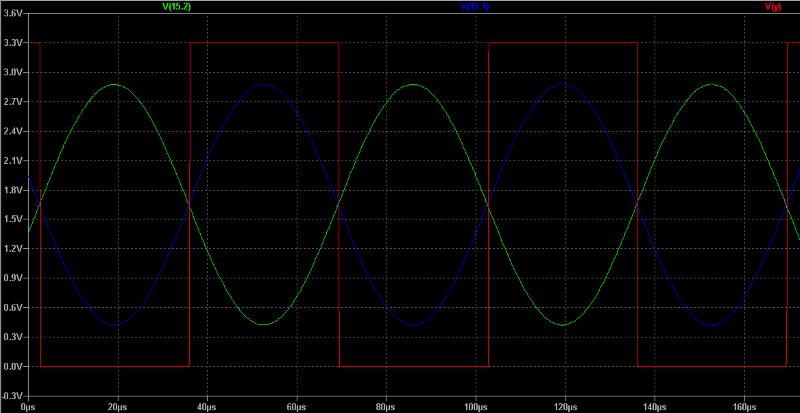The height and width of the screenshot is (413, 800).
Task: Click the 3.6V label on vertical axis
Action: coord(13,14)
